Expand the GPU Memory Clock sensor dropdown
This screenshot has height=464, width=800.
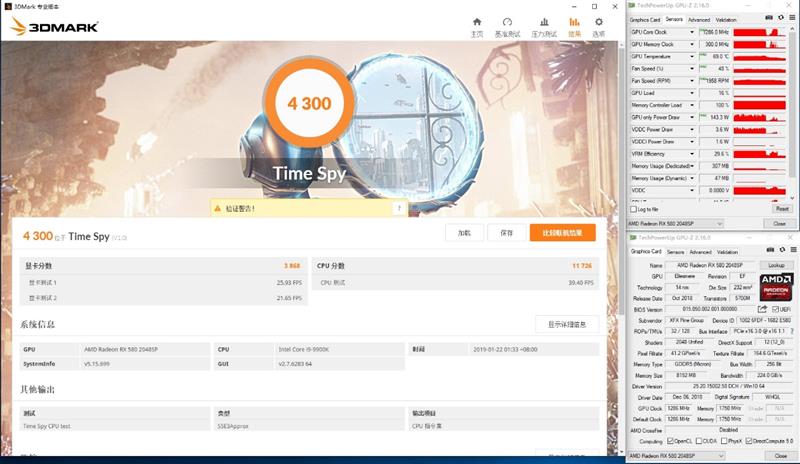pos(692,44)
